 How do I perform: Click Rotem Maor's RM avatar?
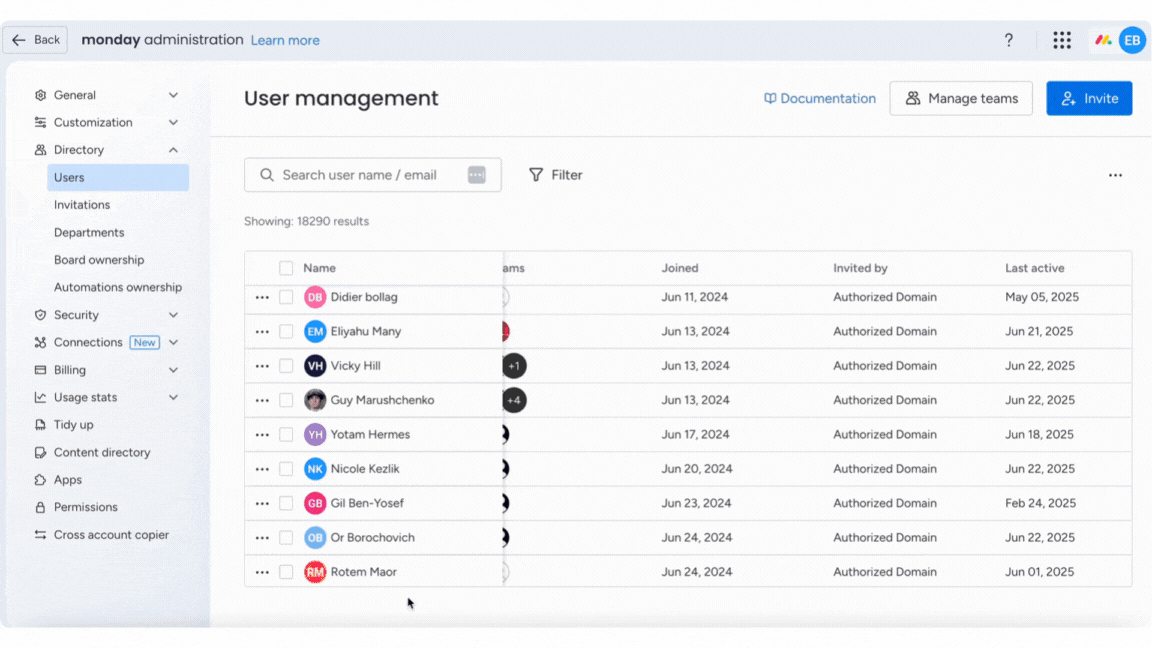[315, 572]
